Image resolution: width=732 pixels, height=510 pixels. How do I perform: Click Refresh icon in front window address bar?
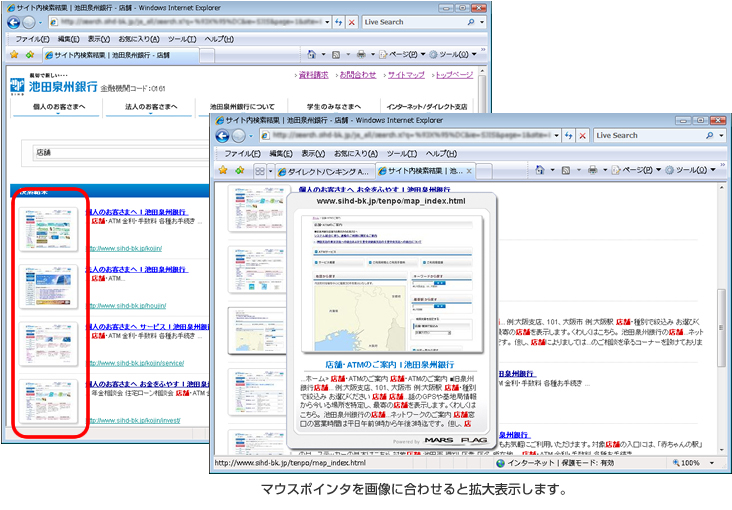tap(568, 135)
